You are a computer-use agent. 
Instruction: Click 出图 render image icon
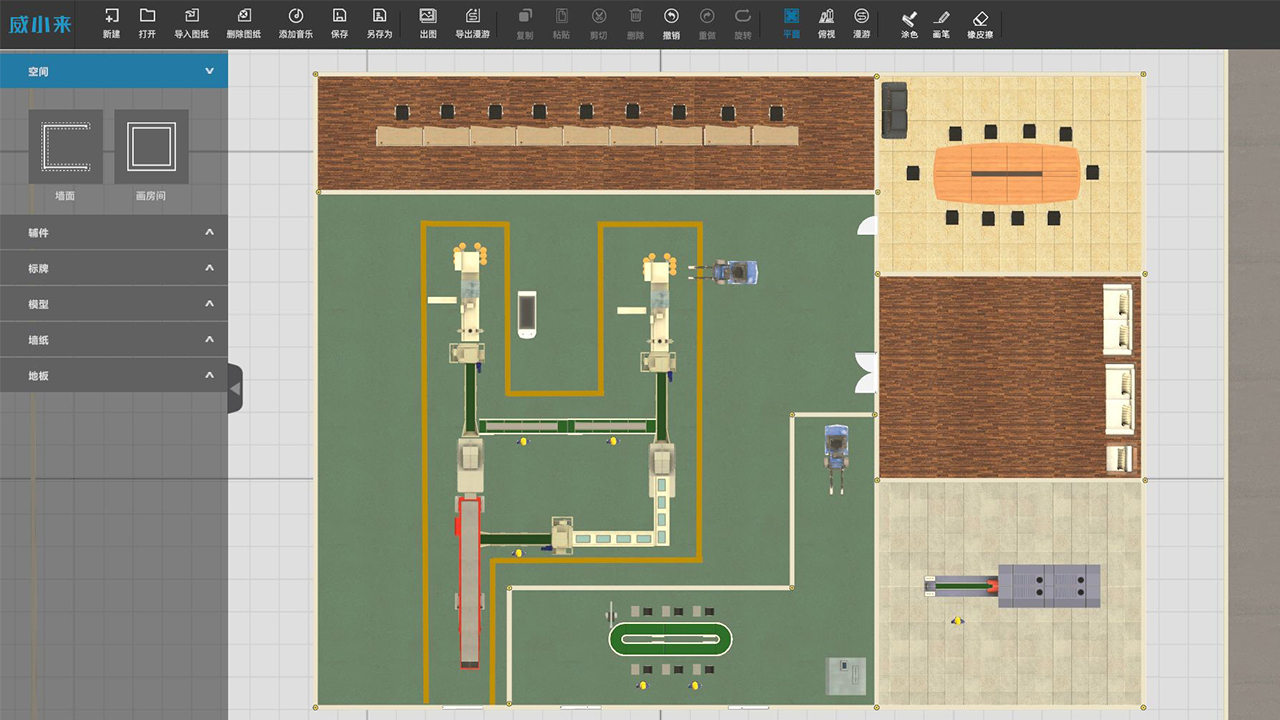pyautogui.click(x=428, y=22)
